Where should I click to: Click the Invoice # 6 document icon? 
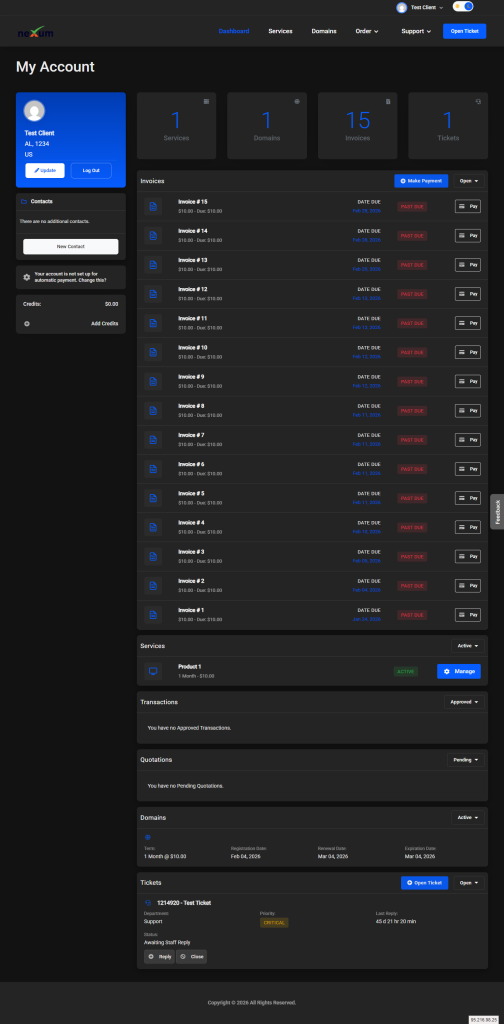153,469
